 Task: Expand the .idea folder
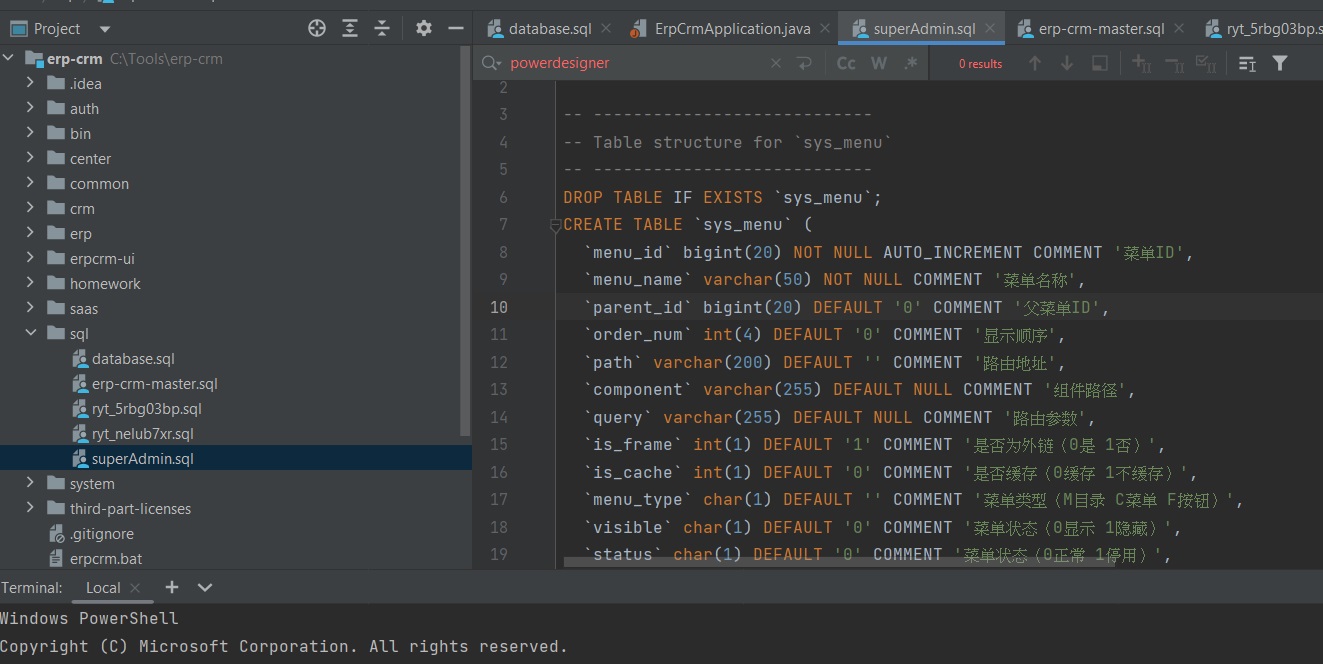31,84
